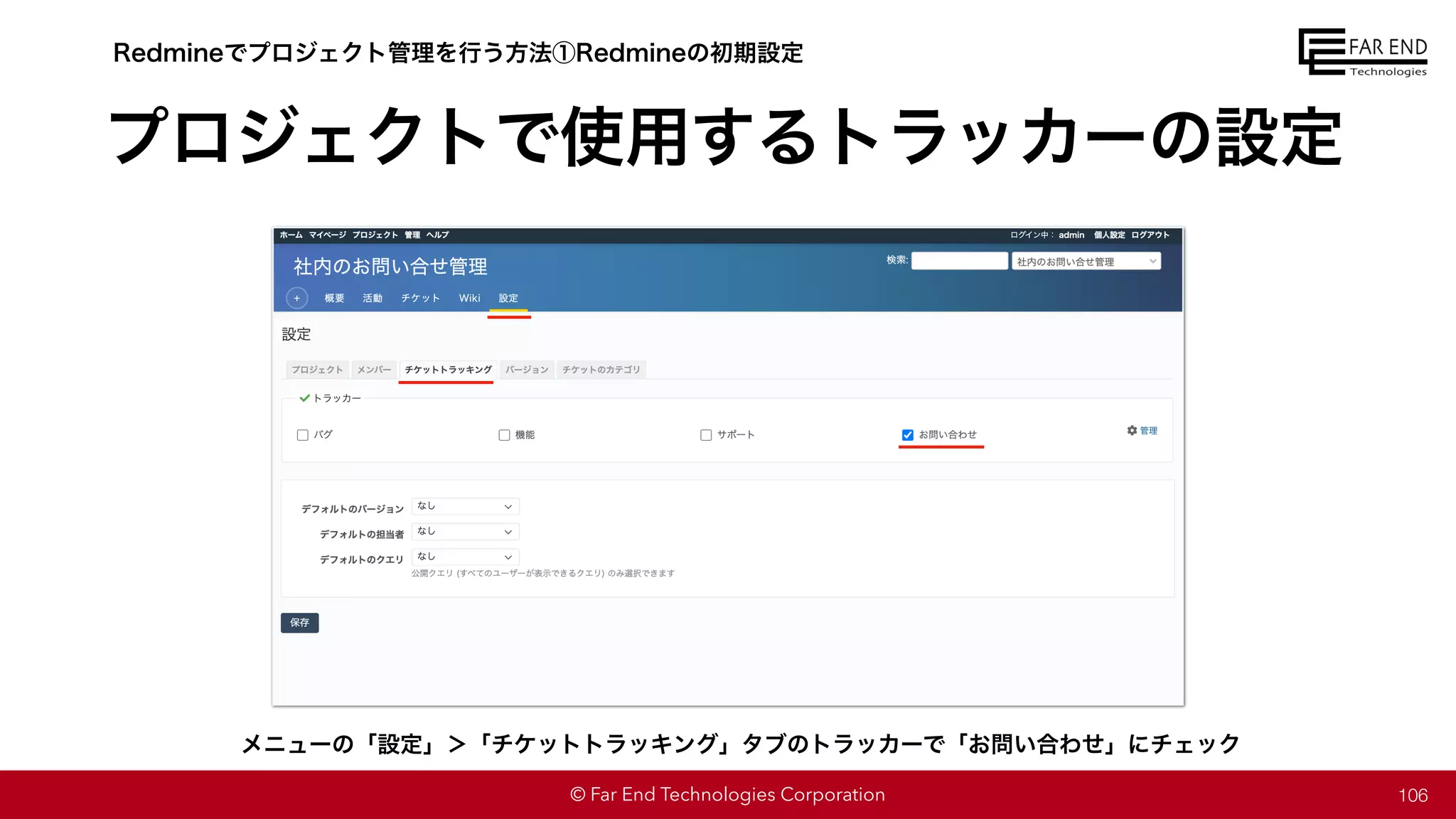The width and height of the screenshot is (1456, 819).
Task: Click the plus new-object icon
Action: coord(297,298)
